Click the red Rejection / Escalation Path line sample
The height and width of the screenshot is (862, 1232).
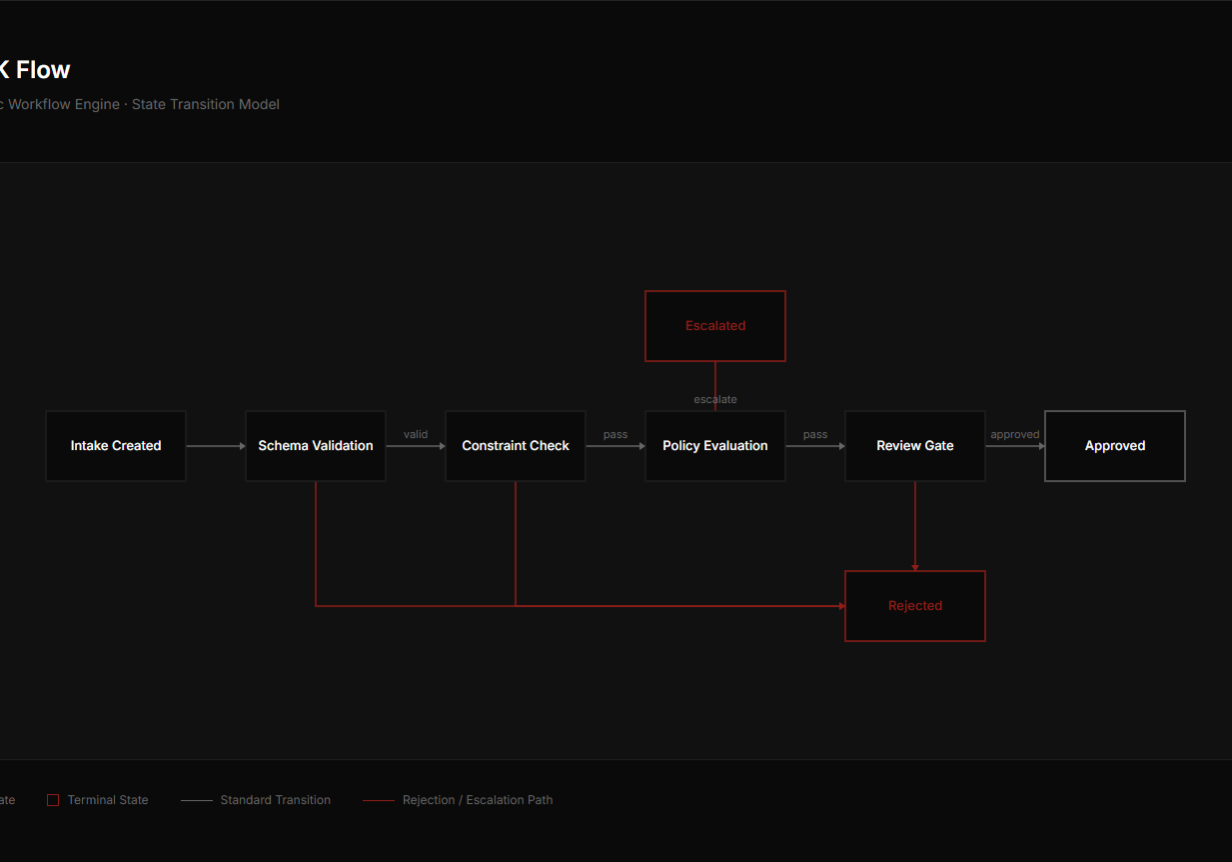378,801
